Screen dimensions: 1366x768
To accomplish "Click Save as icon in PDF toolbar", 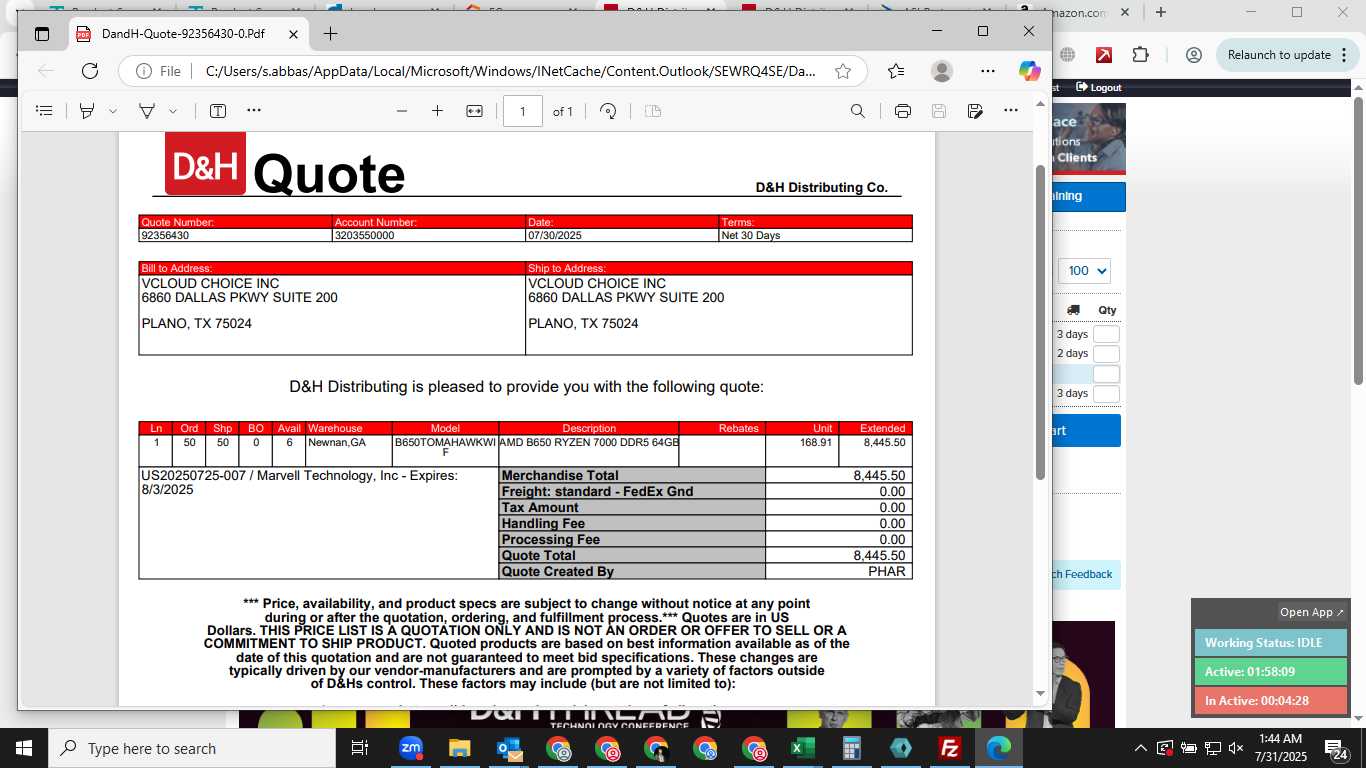I will tap(975, 111).
